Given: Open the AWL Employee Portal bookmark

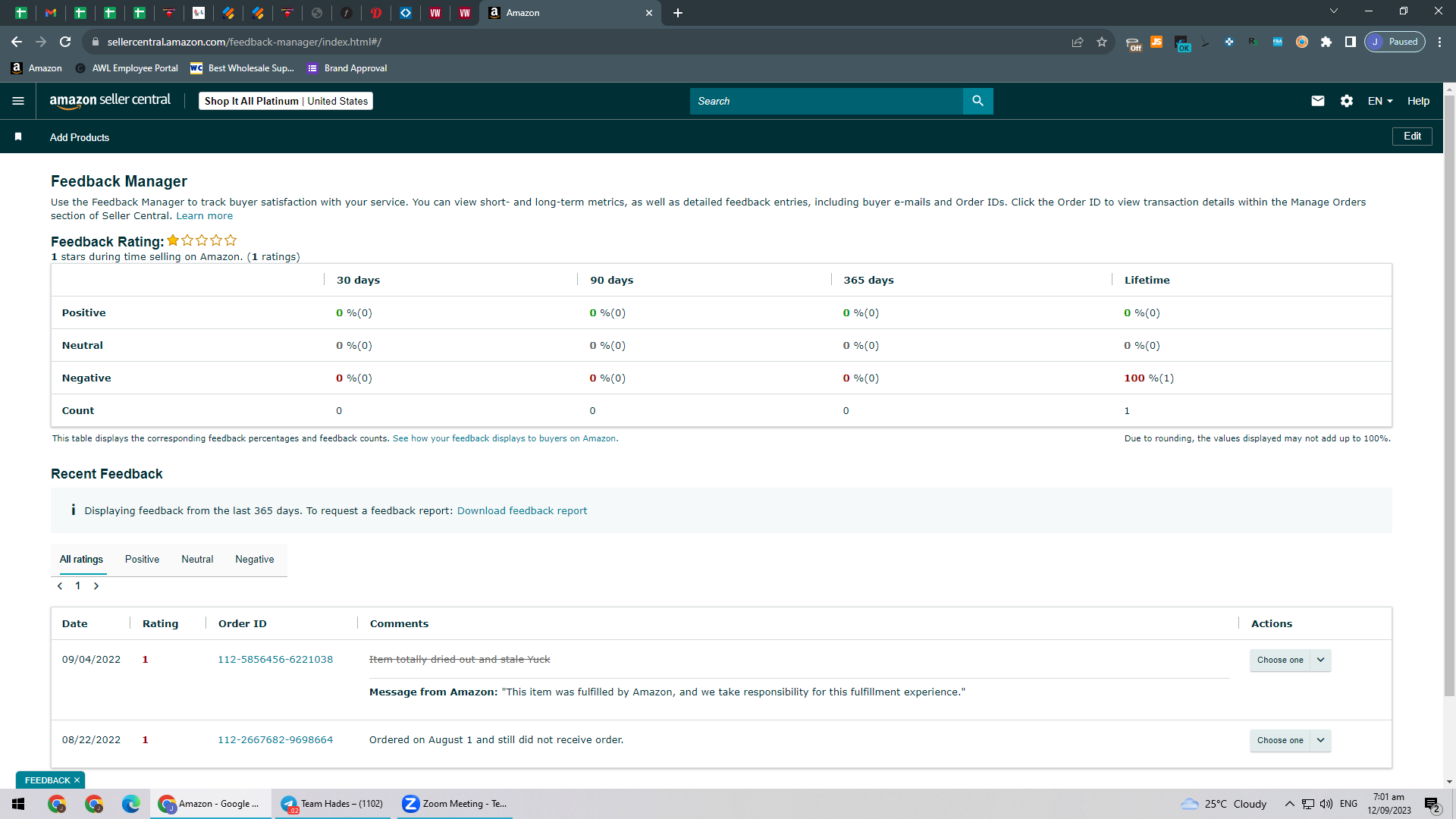Looking at the screenshot, I should pos(127,68).
